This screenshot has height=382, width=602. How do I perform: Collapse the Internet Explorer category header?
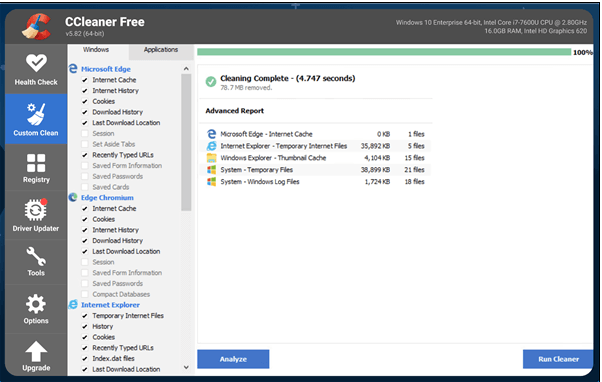(x=110, y=305)
